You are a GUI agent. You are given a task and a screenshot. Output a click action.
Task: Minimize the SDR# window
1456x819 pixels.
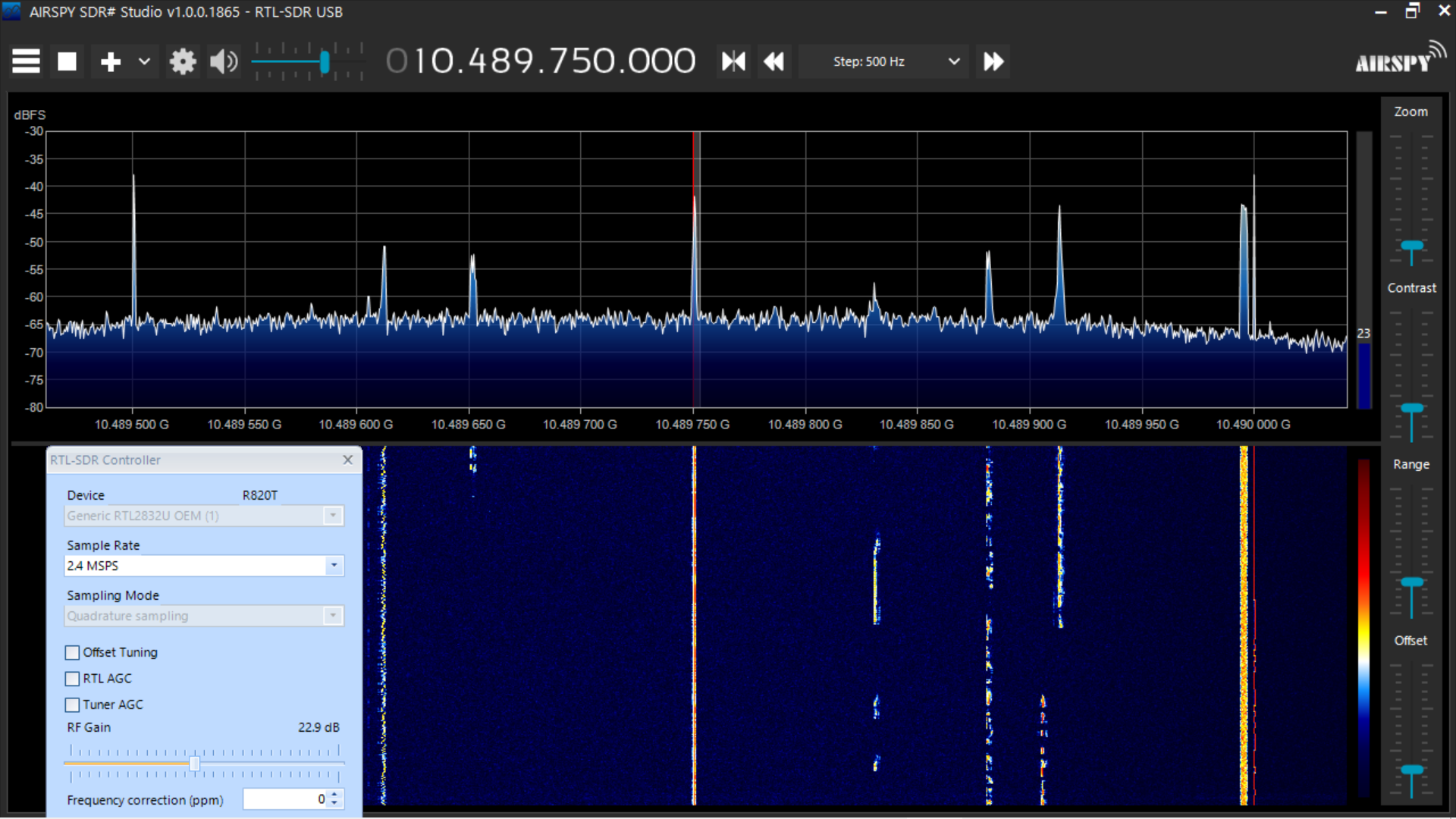(x=1380, y=12)
